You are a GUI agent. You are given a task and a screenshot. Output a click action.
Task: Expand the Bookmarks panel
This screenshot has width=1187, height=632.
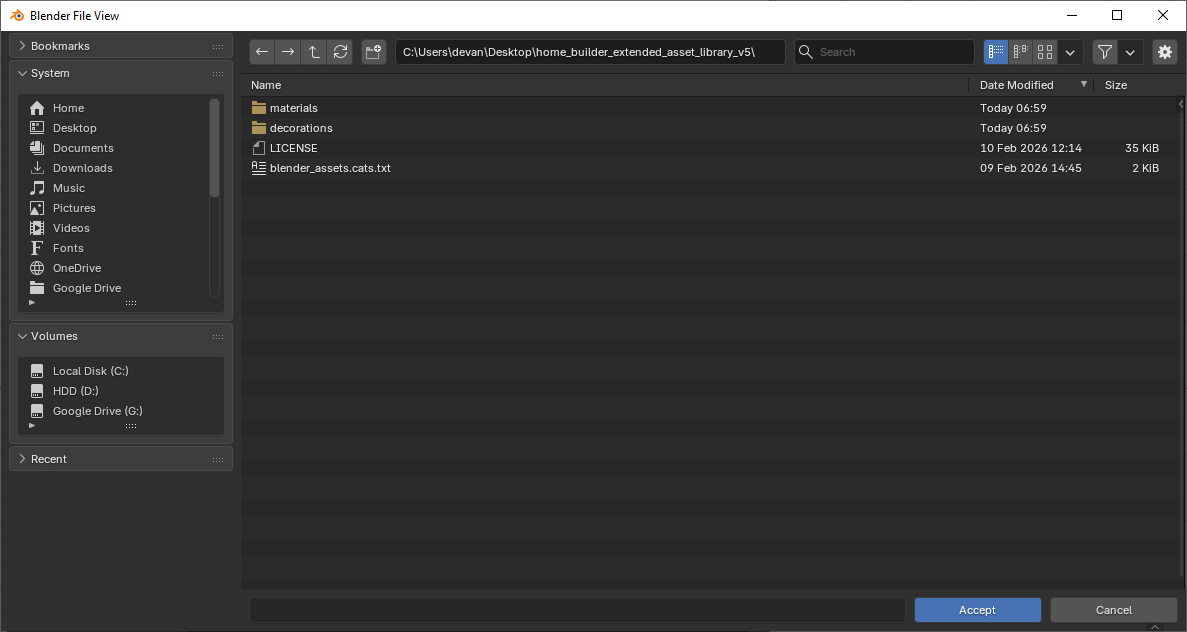coord(60,46)
